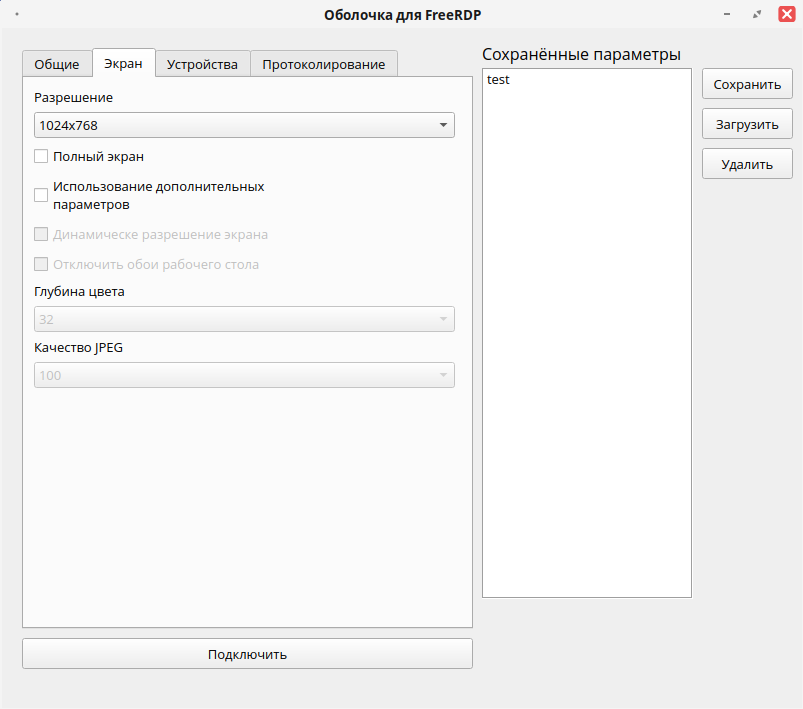This screenshot has height=709, width=803.
Task: Open the Разрешение 1024x768 dropdown
Action: tap(244, 125)
